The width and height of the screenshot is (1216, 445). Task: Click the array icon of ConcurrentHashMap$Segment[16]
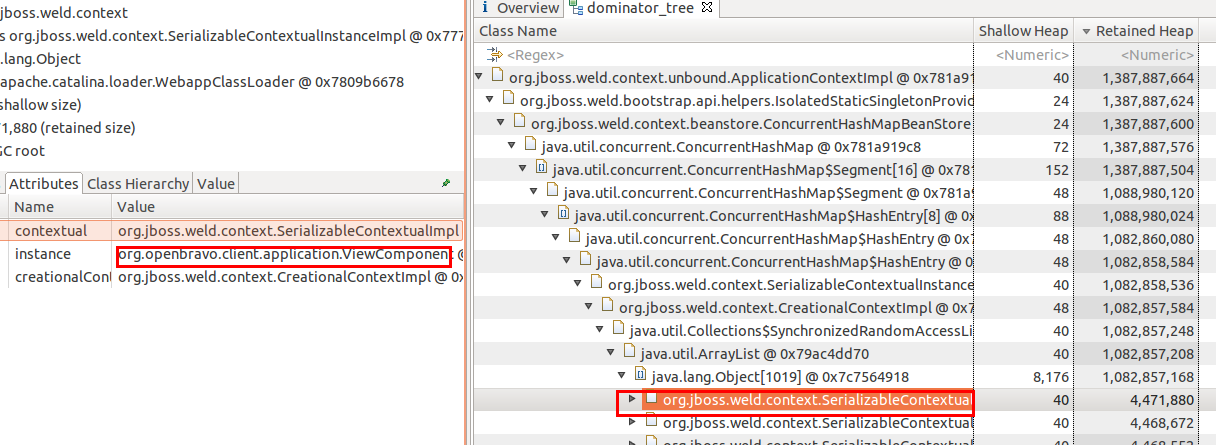[541, 169]
